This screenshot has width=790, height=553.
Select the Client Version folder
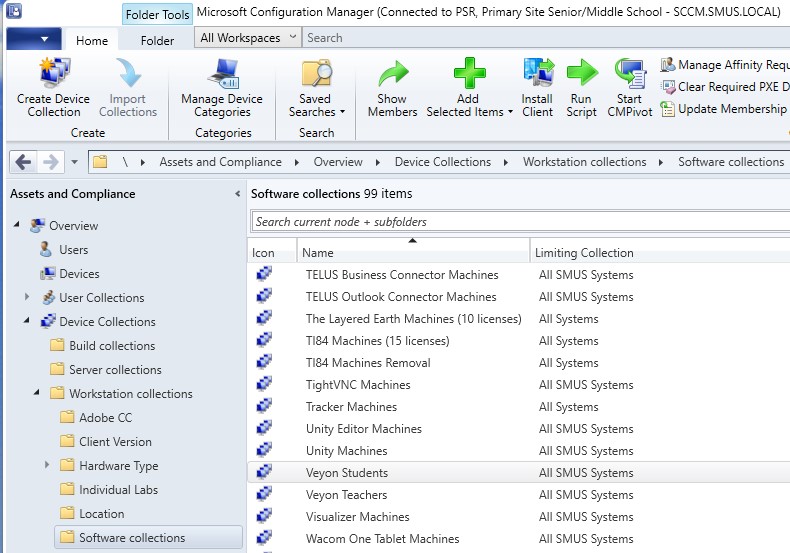115,442
